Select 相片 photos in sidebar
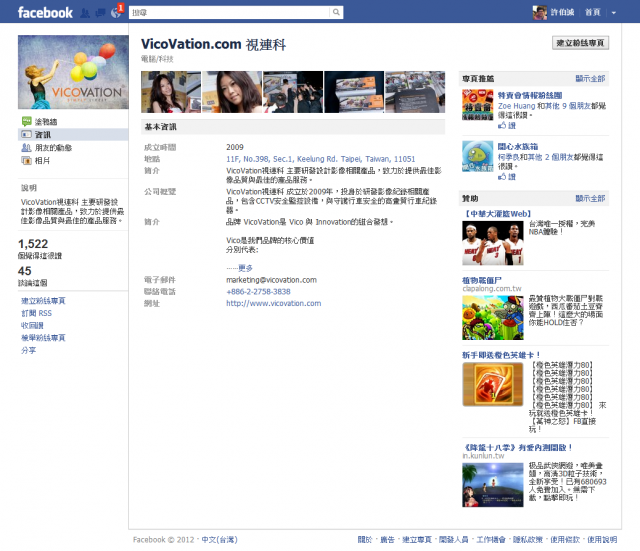 [x=42, y=160]
